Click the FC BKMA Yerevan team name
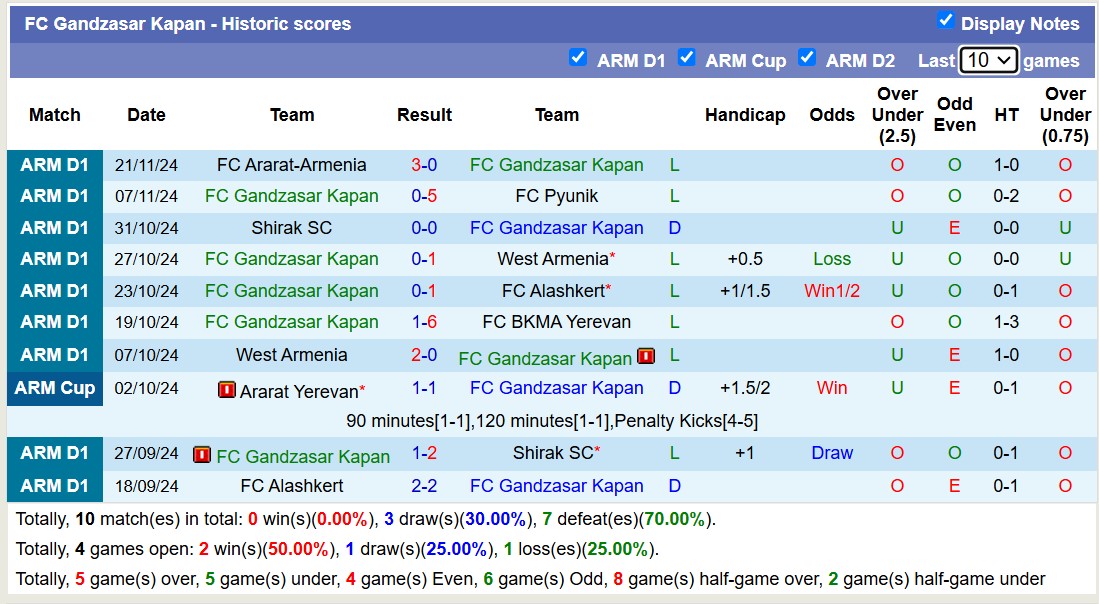This screenshot has height=604, width=1099. (557, 322)
